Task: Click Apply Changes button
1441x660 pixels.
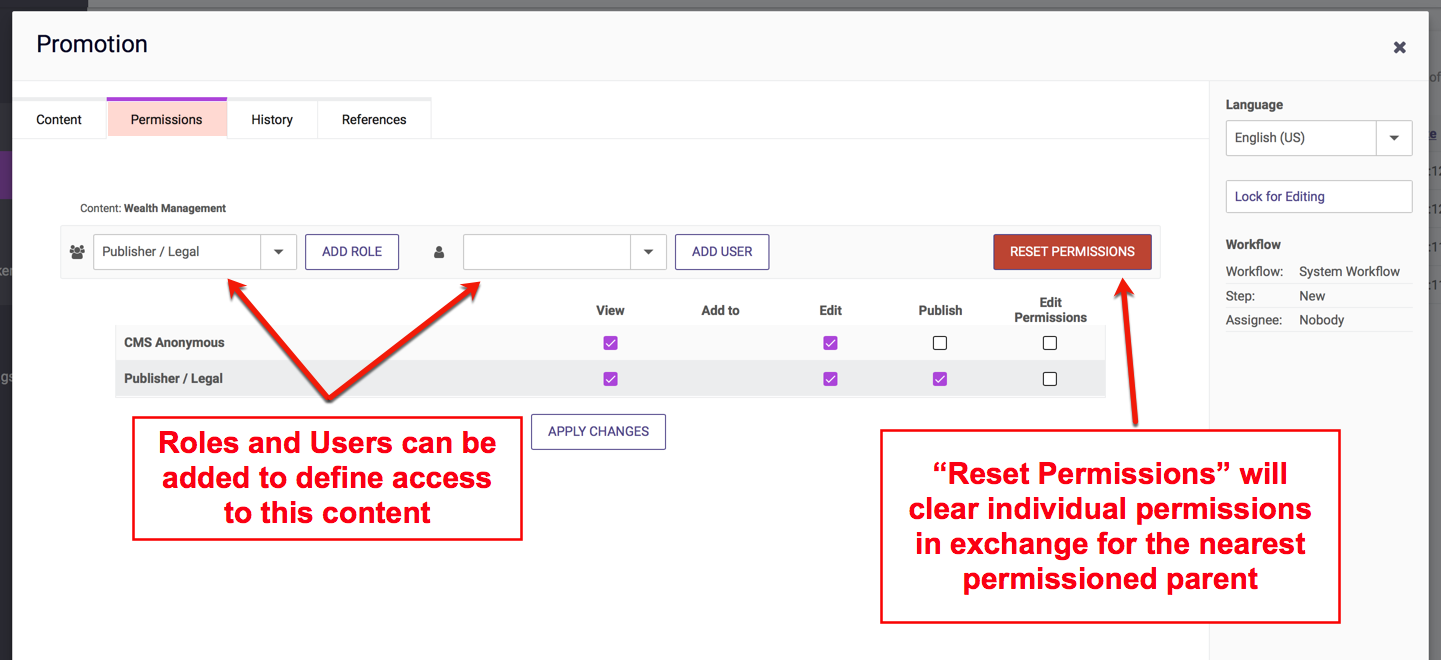Action: tap(598, 432)
